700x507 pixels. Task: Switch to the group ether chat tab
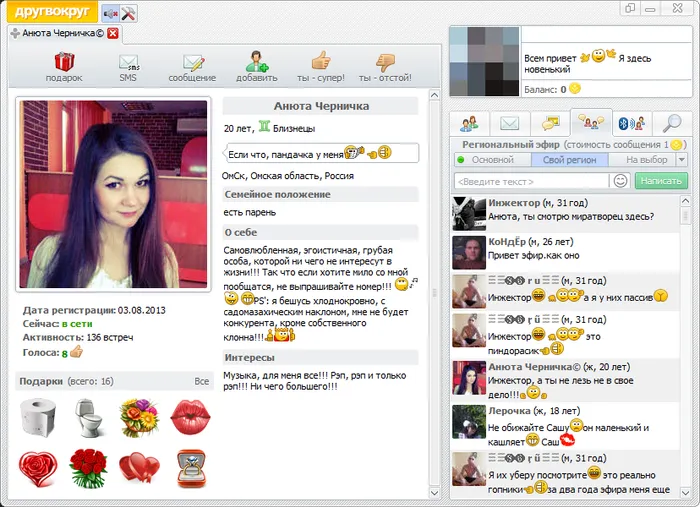click(591, 122)
